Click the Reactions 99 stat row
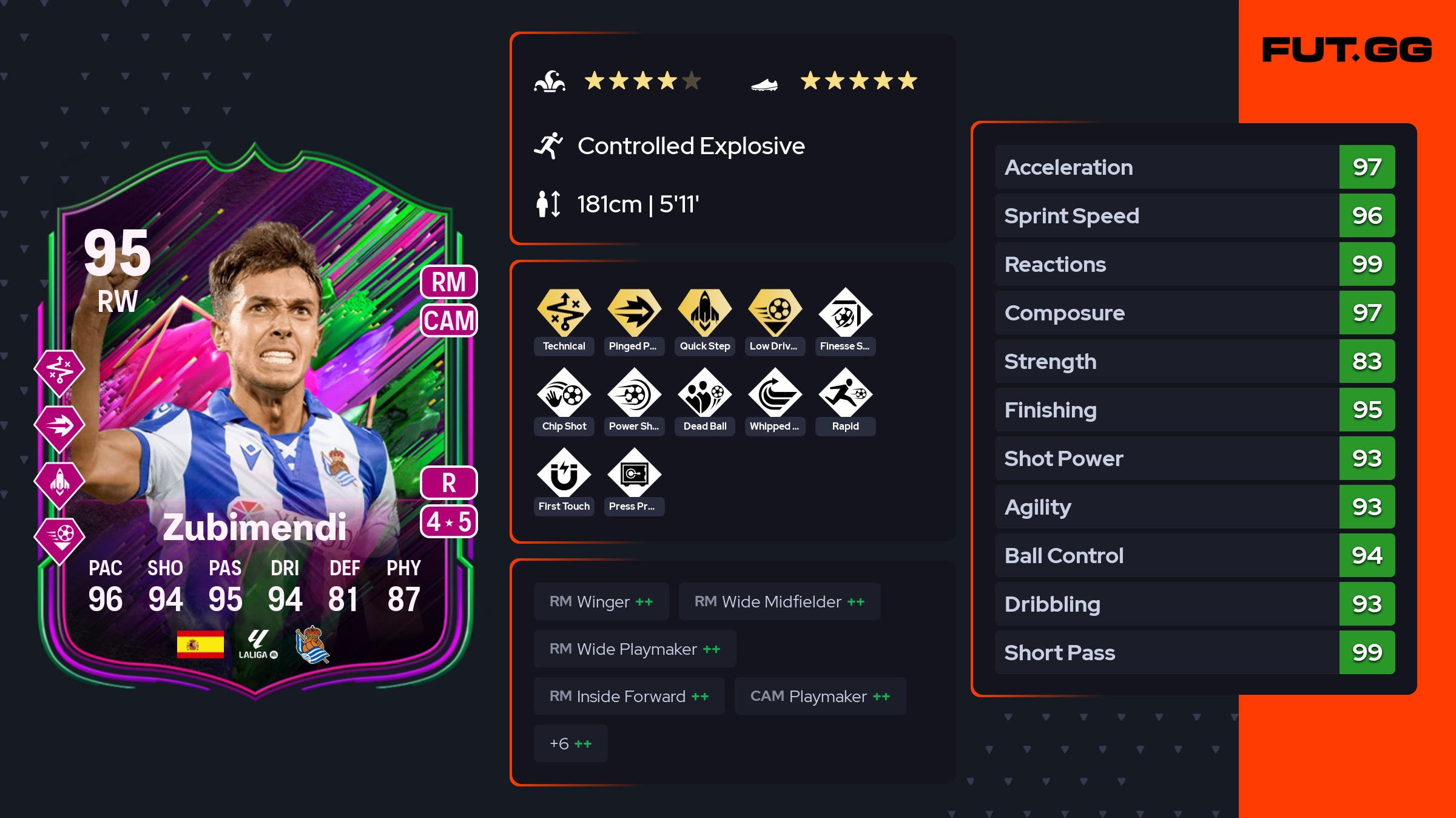Viewport: 1456px width, 818px height. coord(1195,264)
